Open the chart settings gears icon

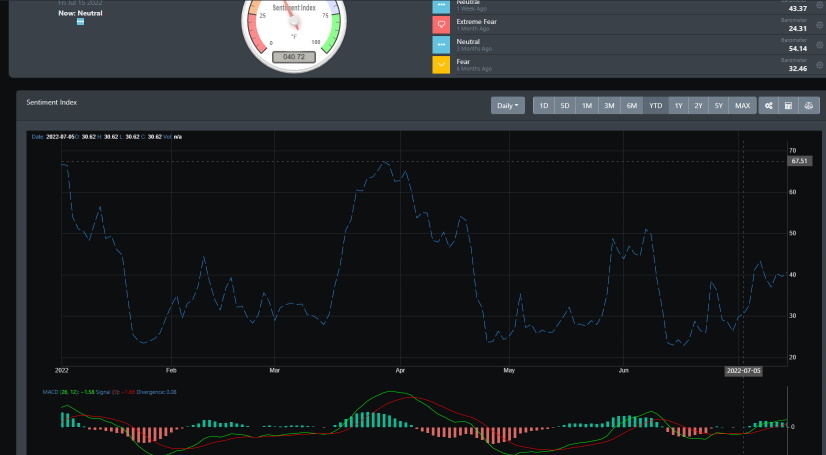[769, 105]
